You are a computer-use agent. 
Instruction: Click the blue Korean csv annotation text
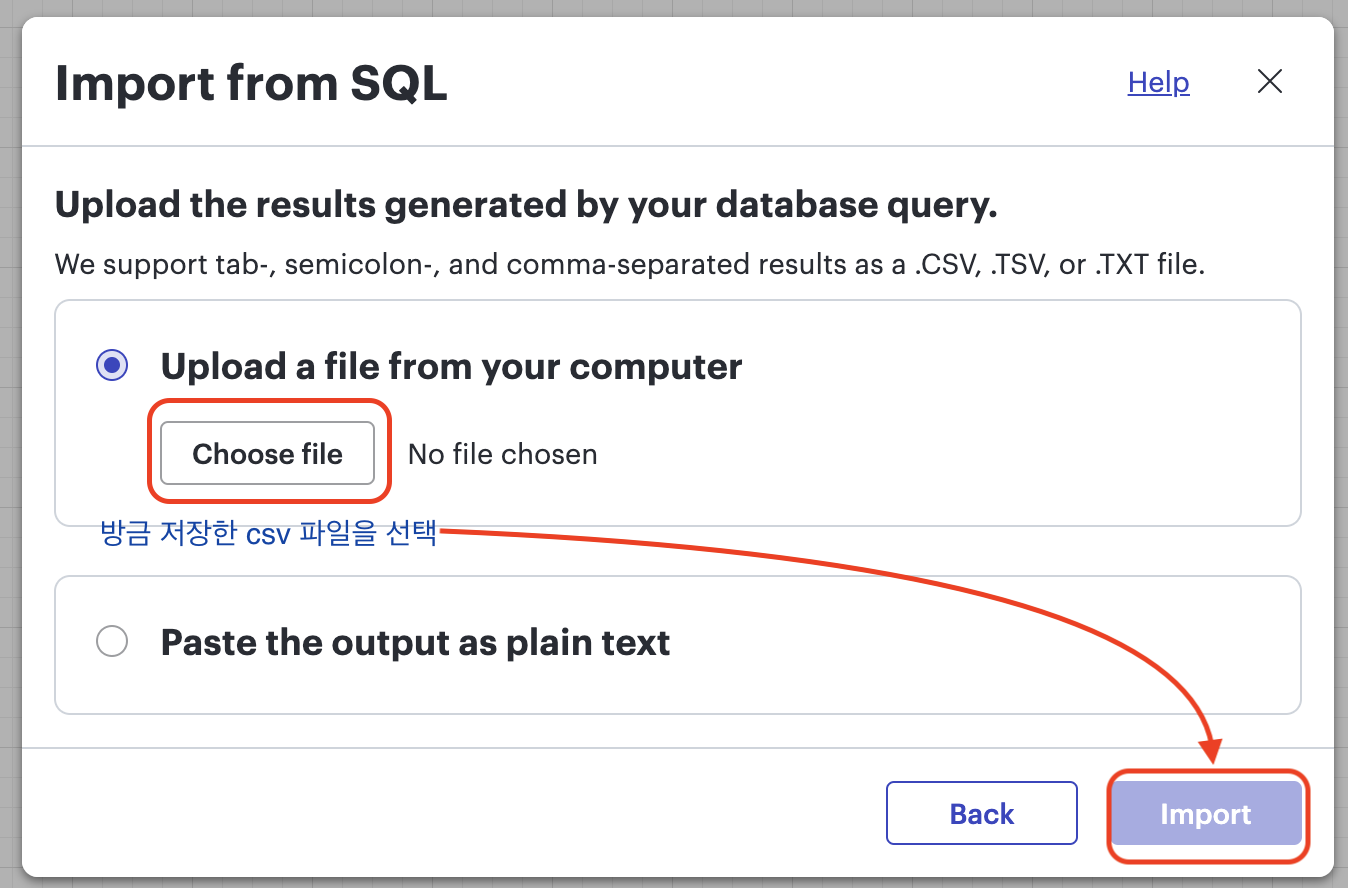coord(269,533)
